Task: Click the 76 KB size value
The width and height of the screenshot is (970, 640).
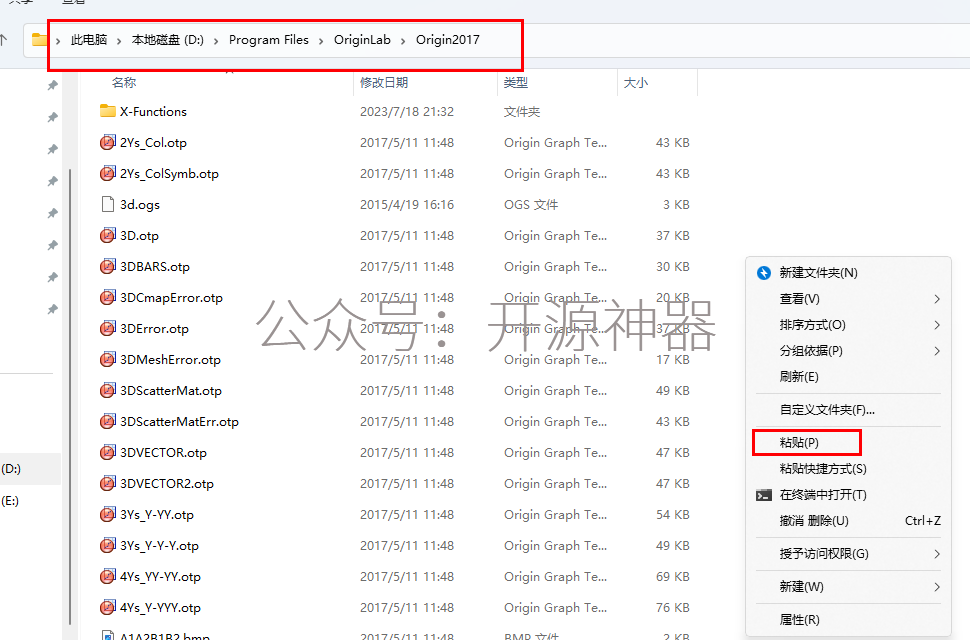Action: tap(672, 607)
